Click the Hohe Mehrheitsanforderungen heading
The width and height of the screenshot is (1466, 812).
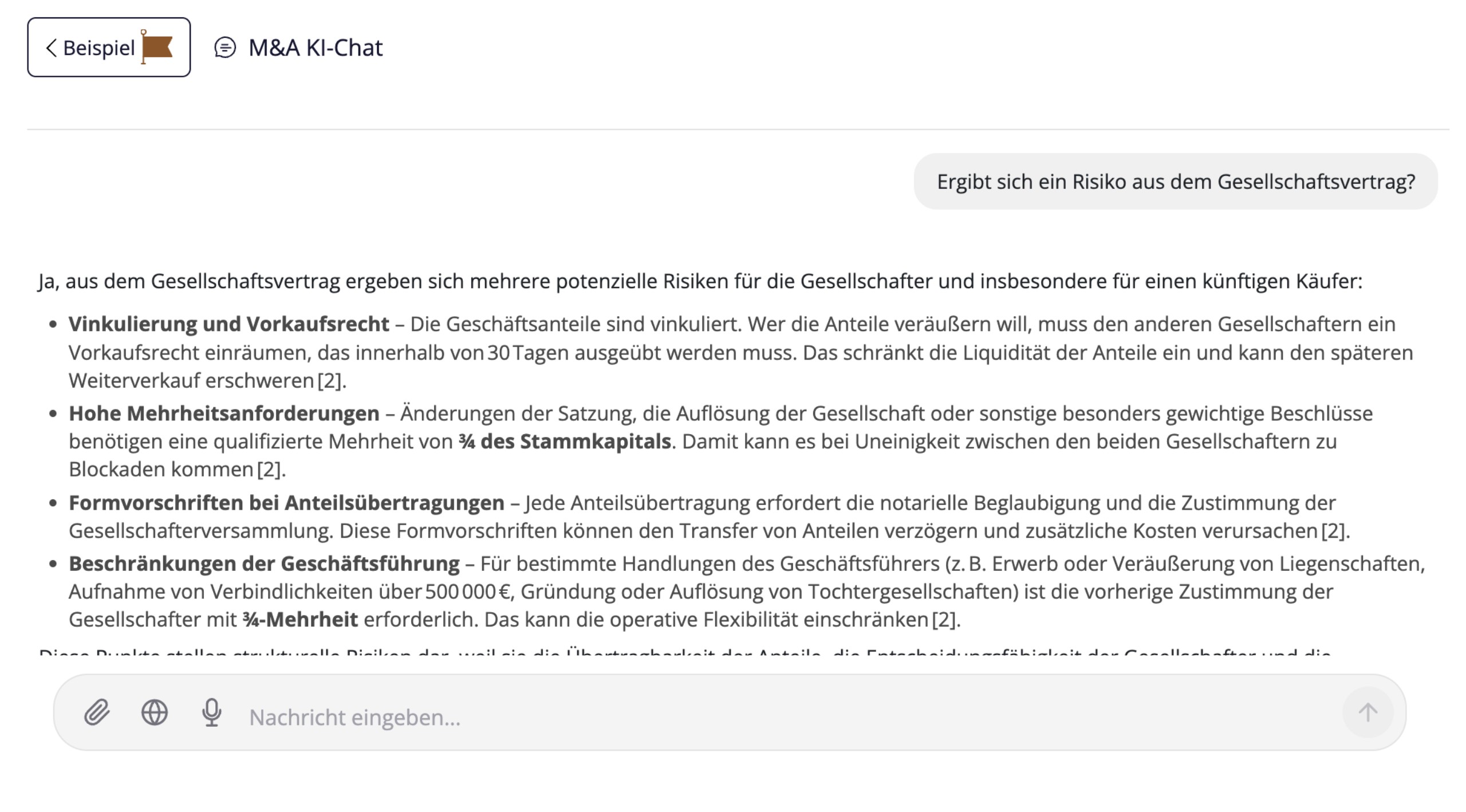click(224, 413)
